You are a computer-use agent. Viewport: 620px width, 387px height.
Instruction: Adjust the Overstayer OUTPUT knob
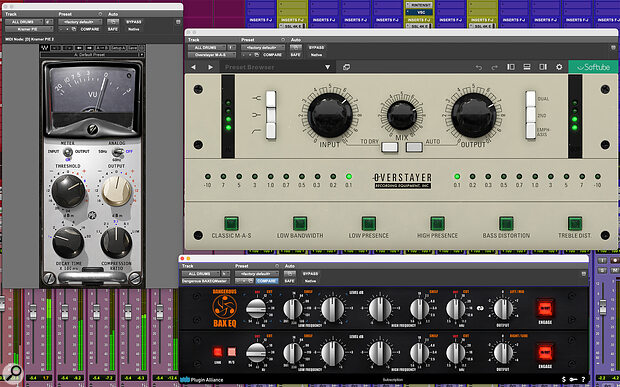pyautogui.click(x=474, y=115)
